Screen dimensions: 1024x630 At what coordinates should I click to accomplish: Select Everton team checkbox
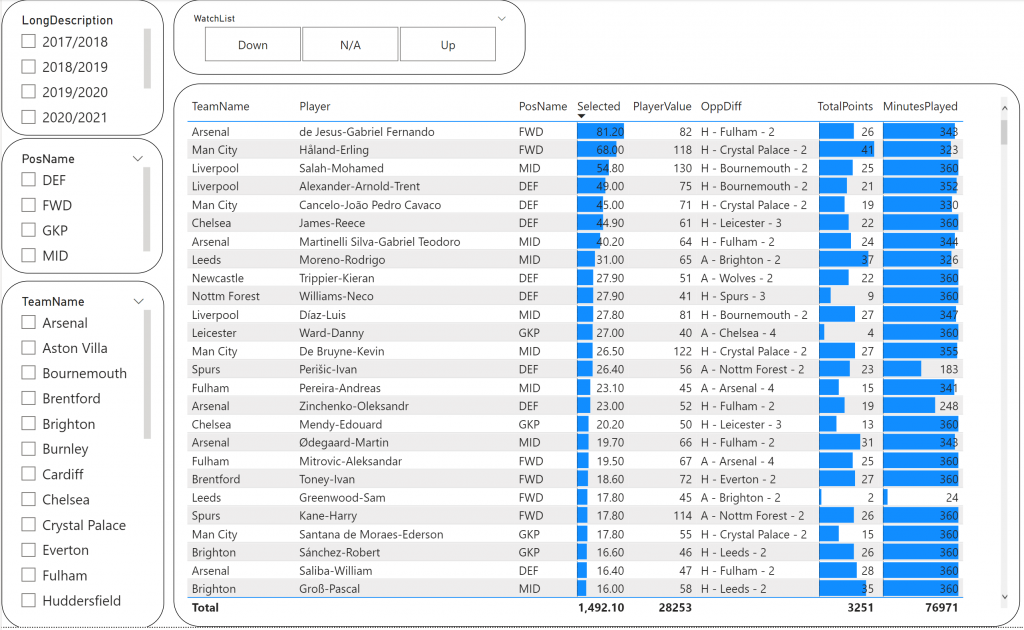click(28, 550)
